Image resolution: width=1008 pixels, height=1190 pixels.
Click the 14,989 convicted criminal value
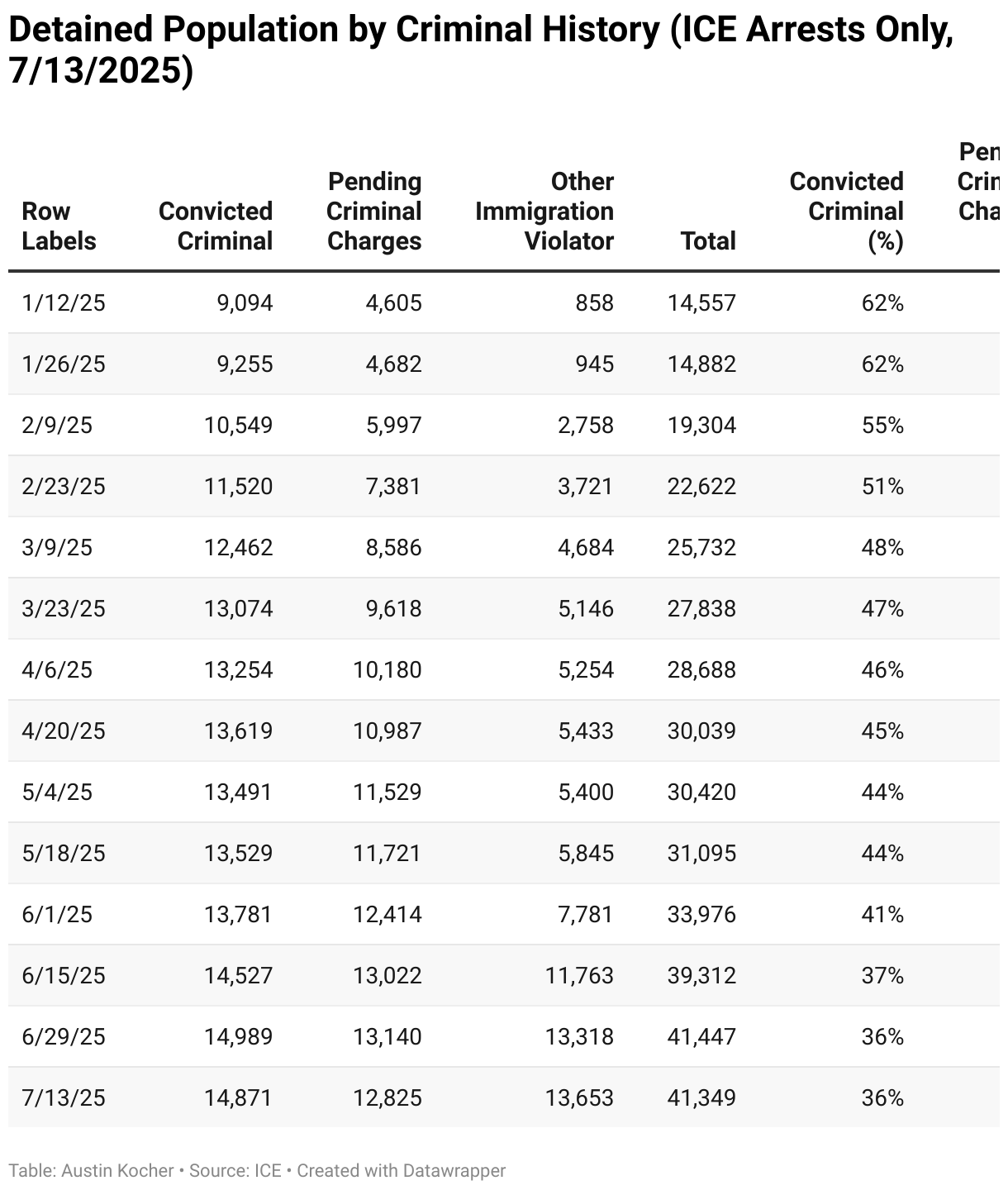(239, 1037)
